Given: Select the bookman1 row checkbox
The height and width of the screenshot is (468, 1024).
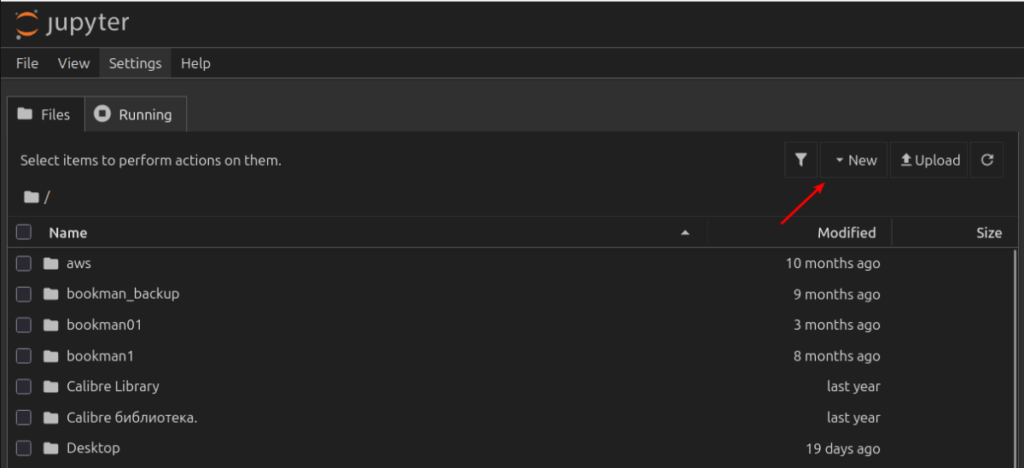Looking at the screenshot, I should 24,356.
